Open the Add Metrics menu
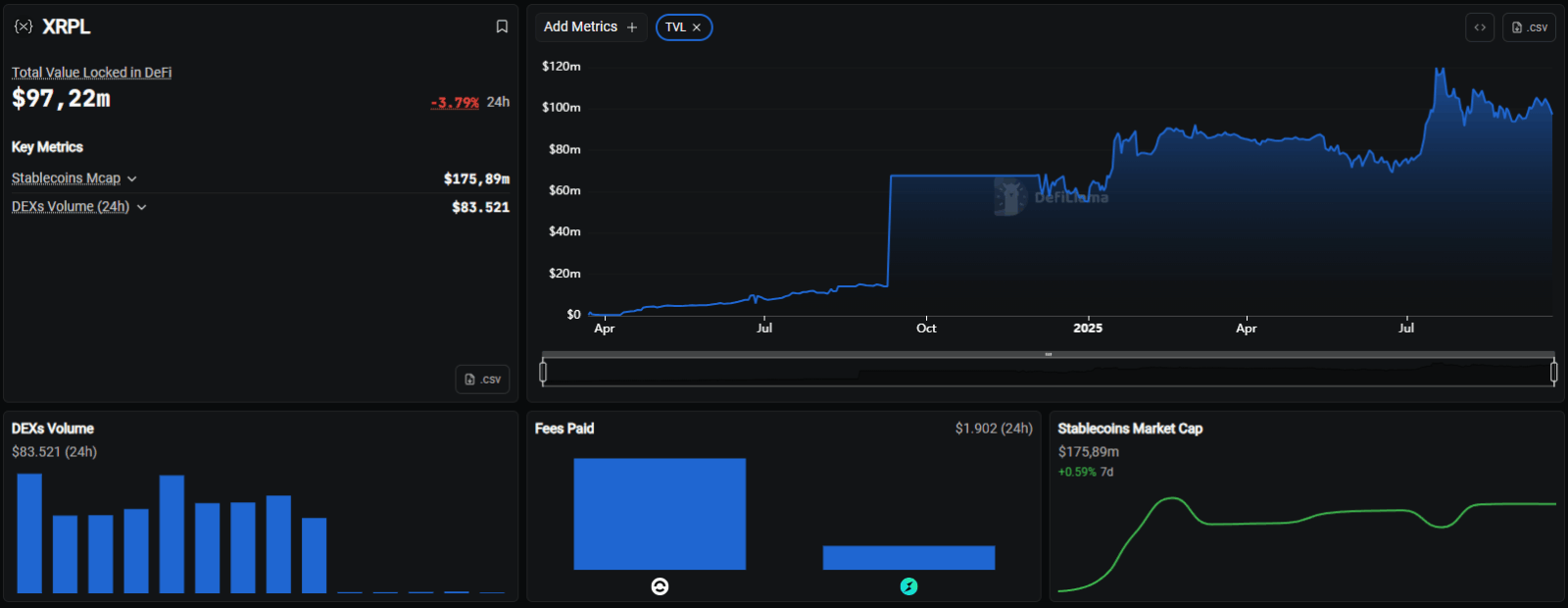1568x608 pixels. pyautogui.click(x=591, y=27)
